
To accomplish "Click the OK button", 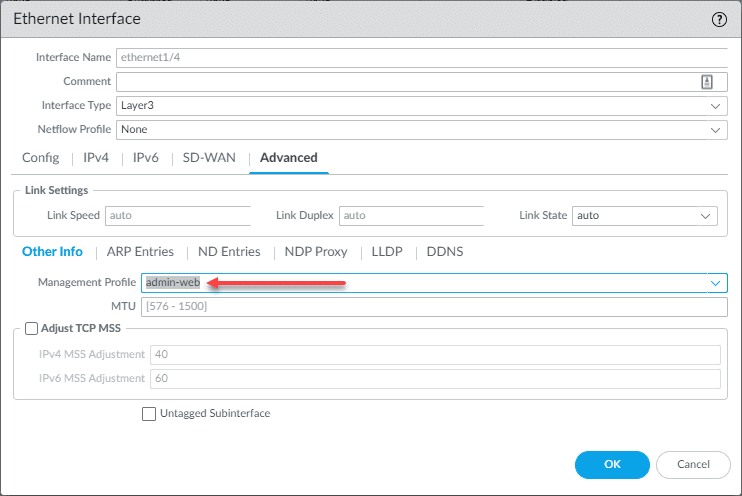I will (612, 464).
